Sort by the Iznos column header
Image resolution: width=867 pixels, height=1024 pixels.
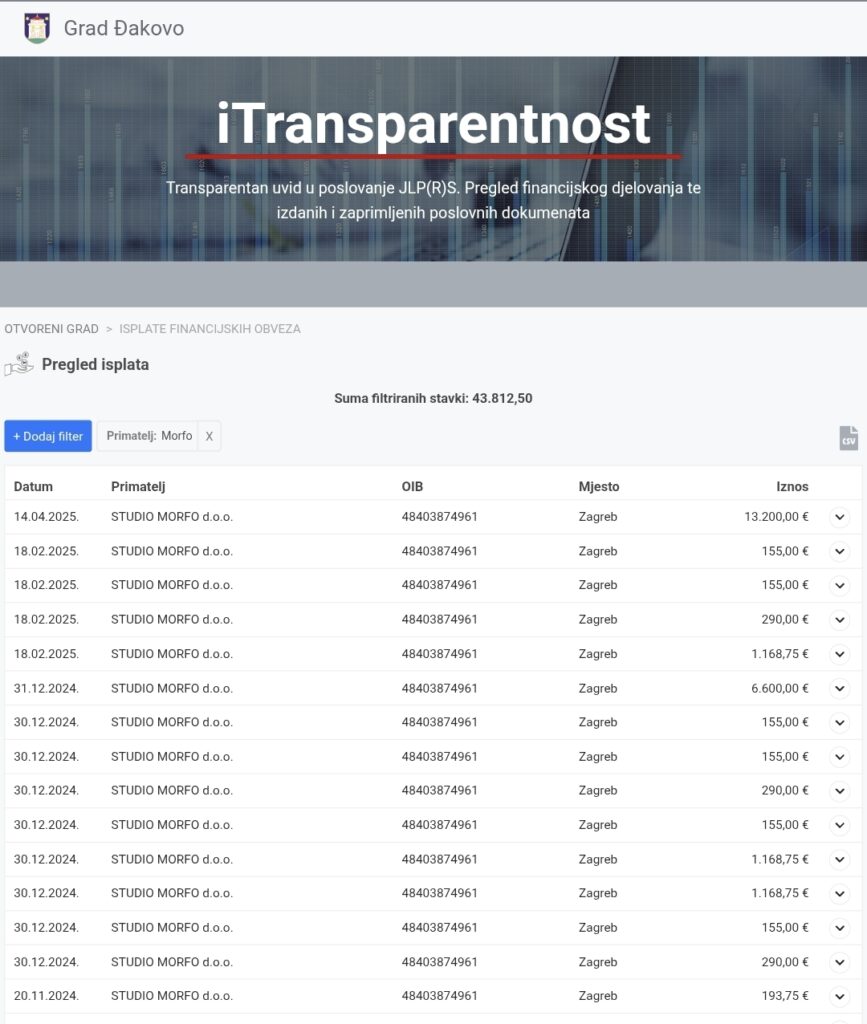(792, 487)
